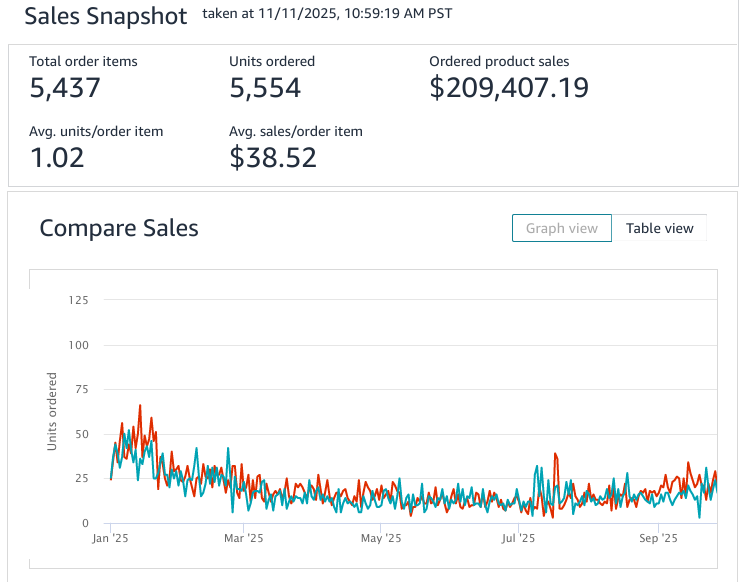This screenshot has height=582, width=745.
Task: Click the Jan '25 x-axis label
Action: pyautogui.click(x=110, y=538)
